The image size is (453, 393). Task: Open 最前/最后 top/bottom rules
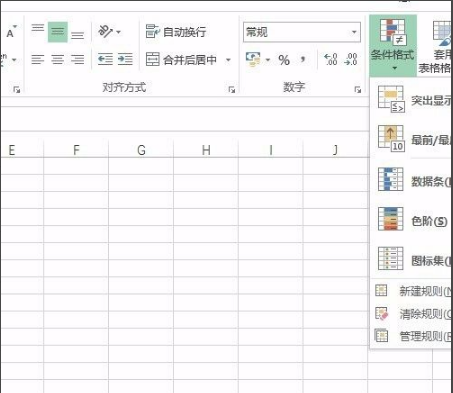pos(411,140)
